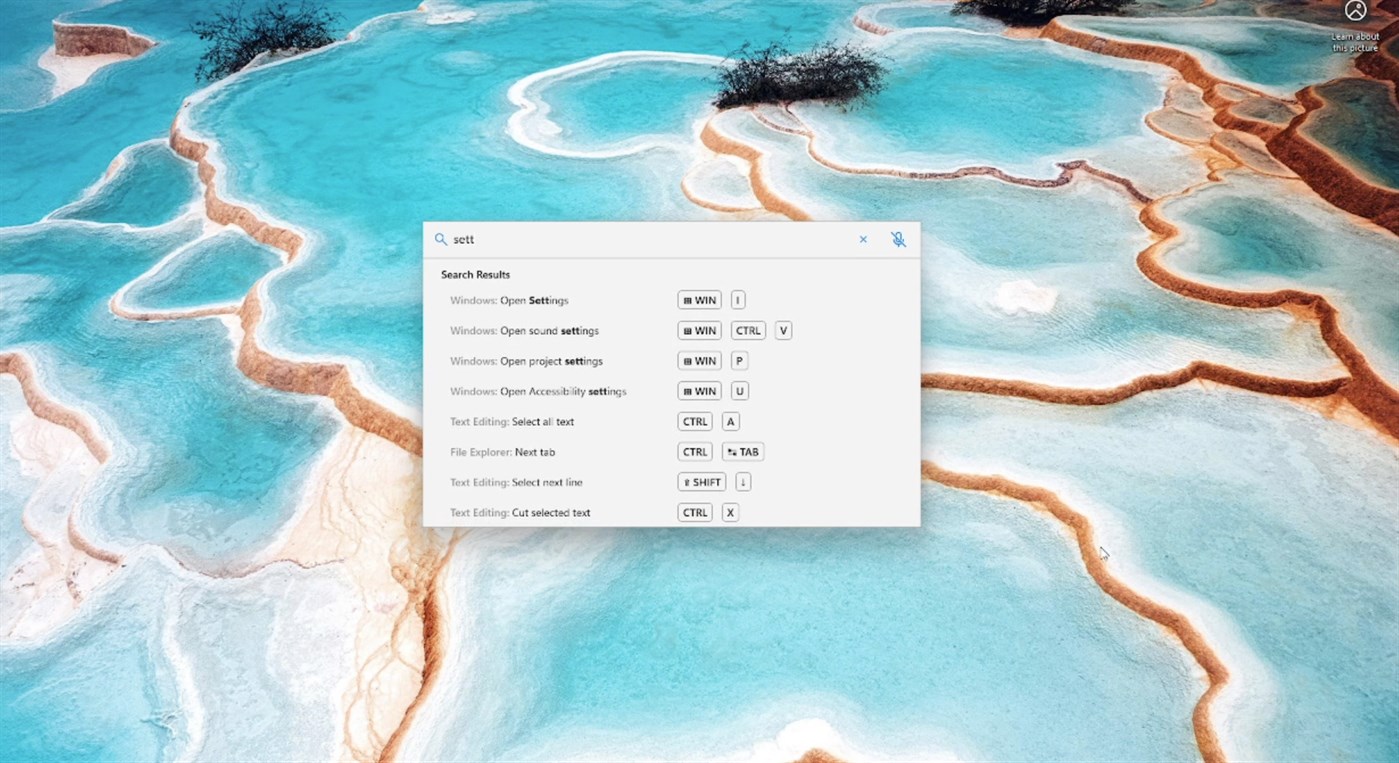Viewport: 1399px width, 763px height.
Task: Click the SHIFT badge for Select next line
Action: coord(700,482)
